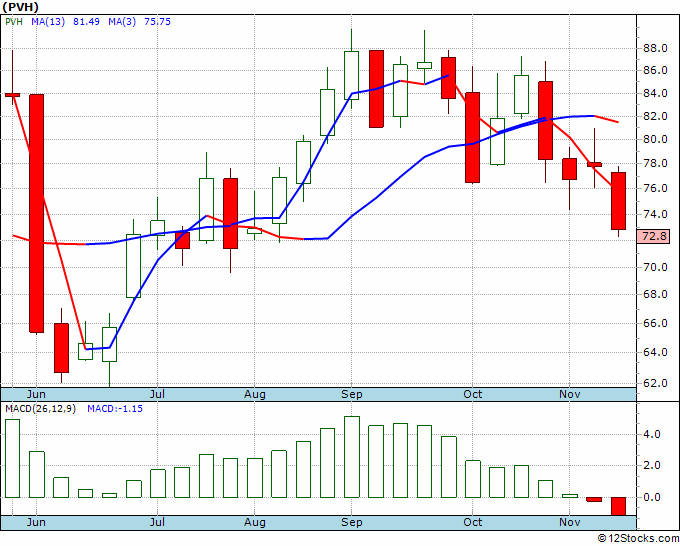Click the tallest MACD bar at September
This screenshot has width=680, height=546.
(x=352, y=457)
